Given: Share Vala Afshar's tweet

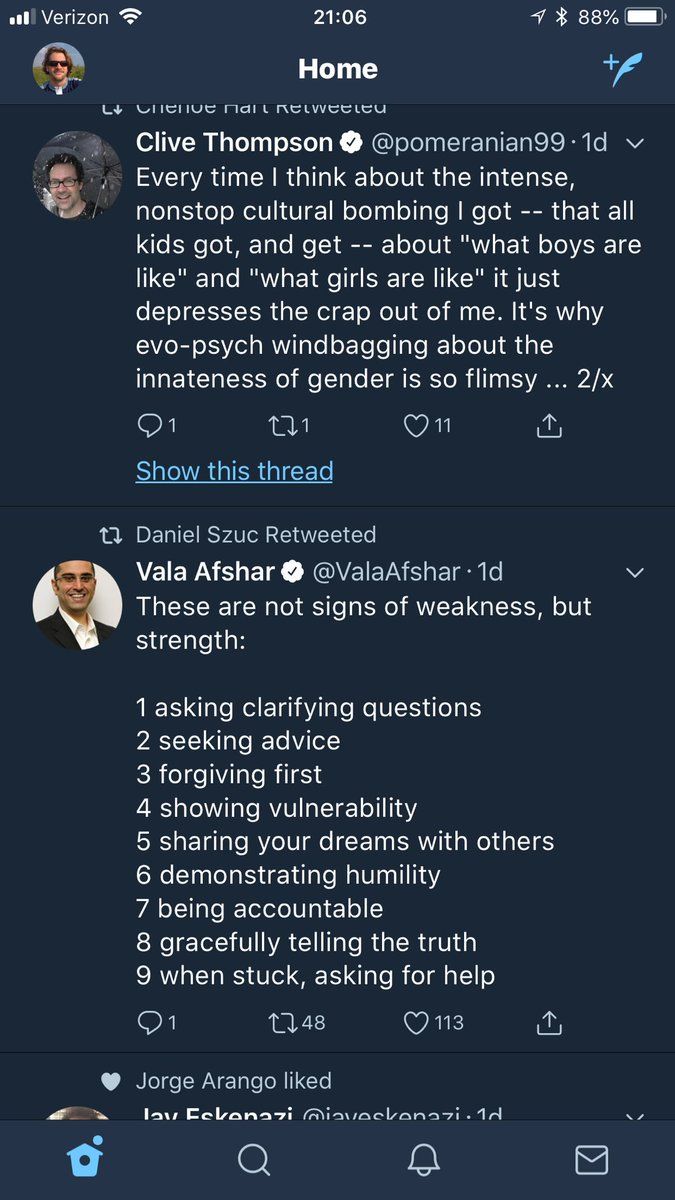Looking at the screenshot, I should 549,1023.
